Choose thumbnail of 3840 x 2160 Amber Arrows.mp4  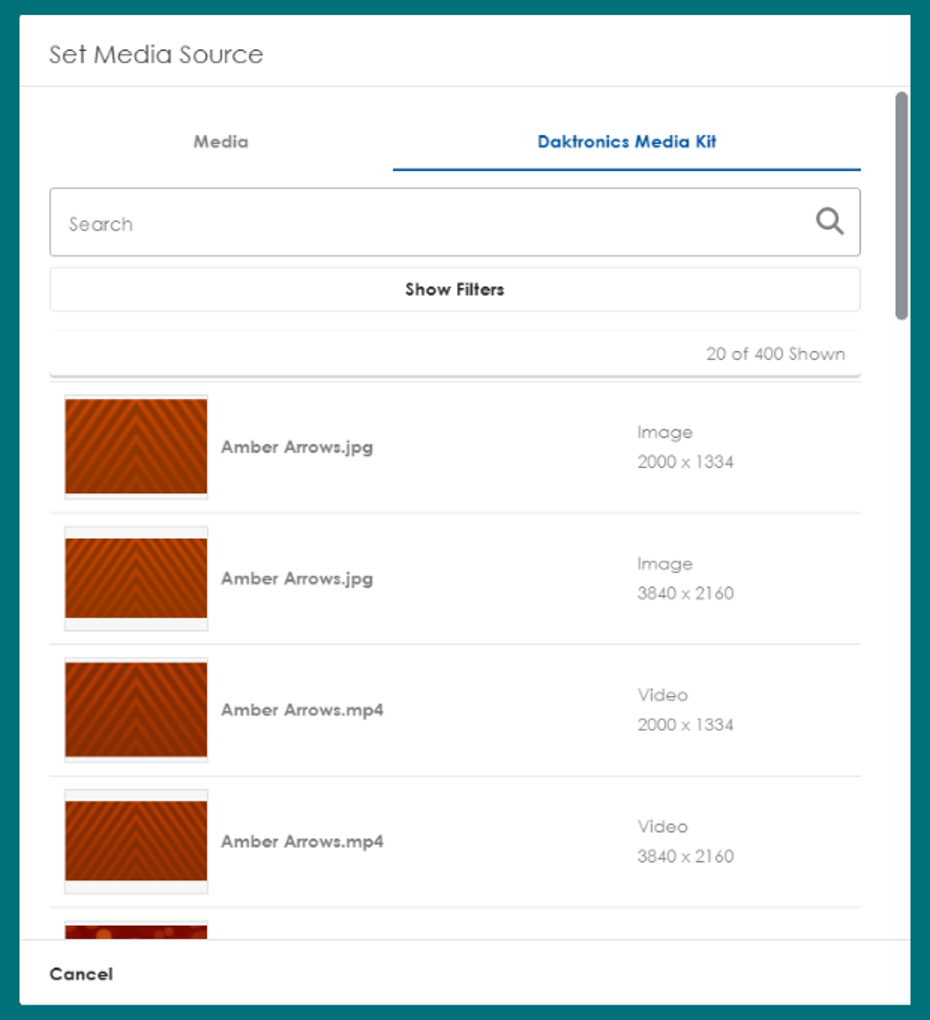pyautogui.click(x=136, y=841)
